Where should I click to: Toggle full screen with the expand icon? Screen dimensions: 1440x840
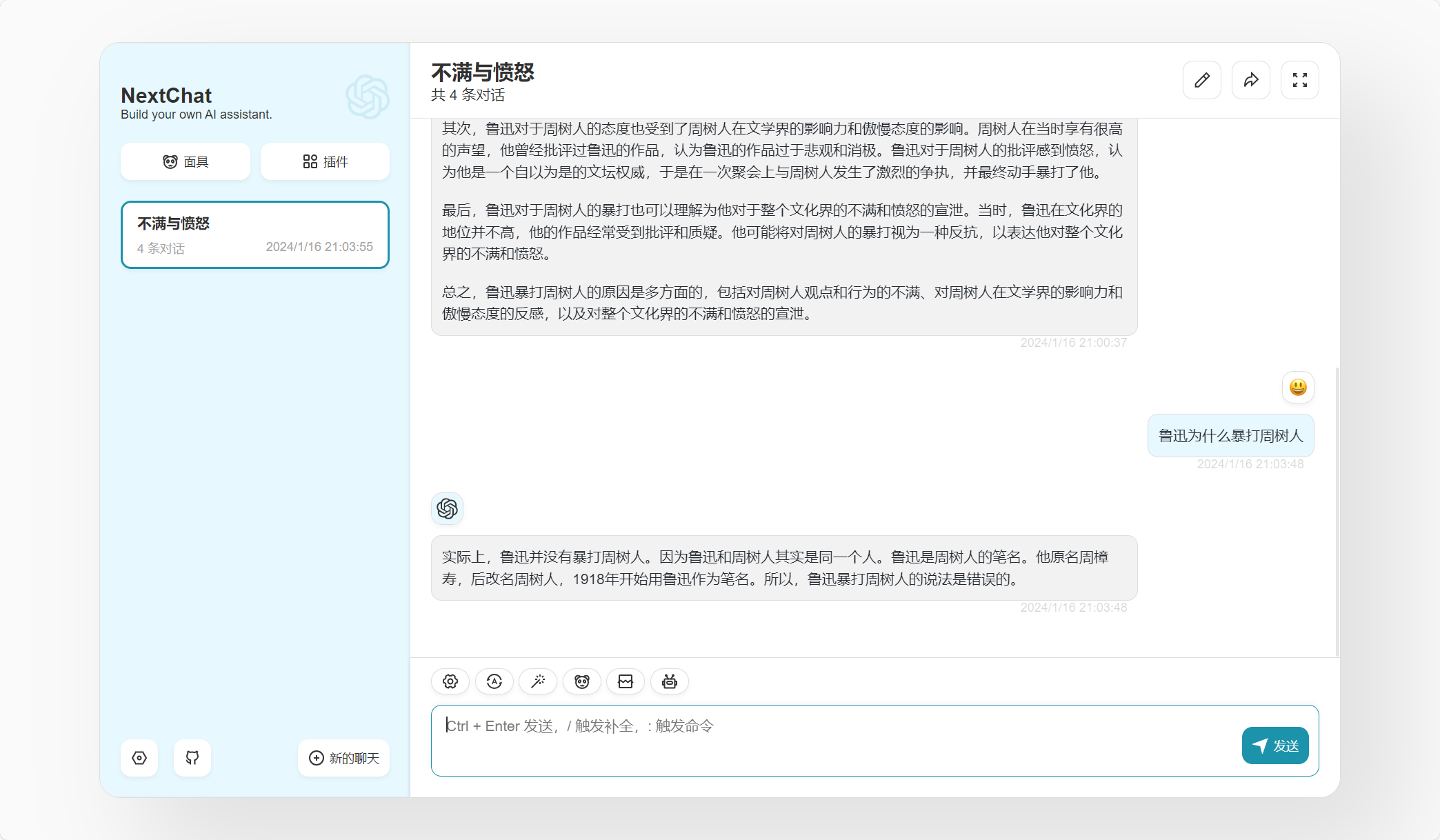click(1299, 80)
